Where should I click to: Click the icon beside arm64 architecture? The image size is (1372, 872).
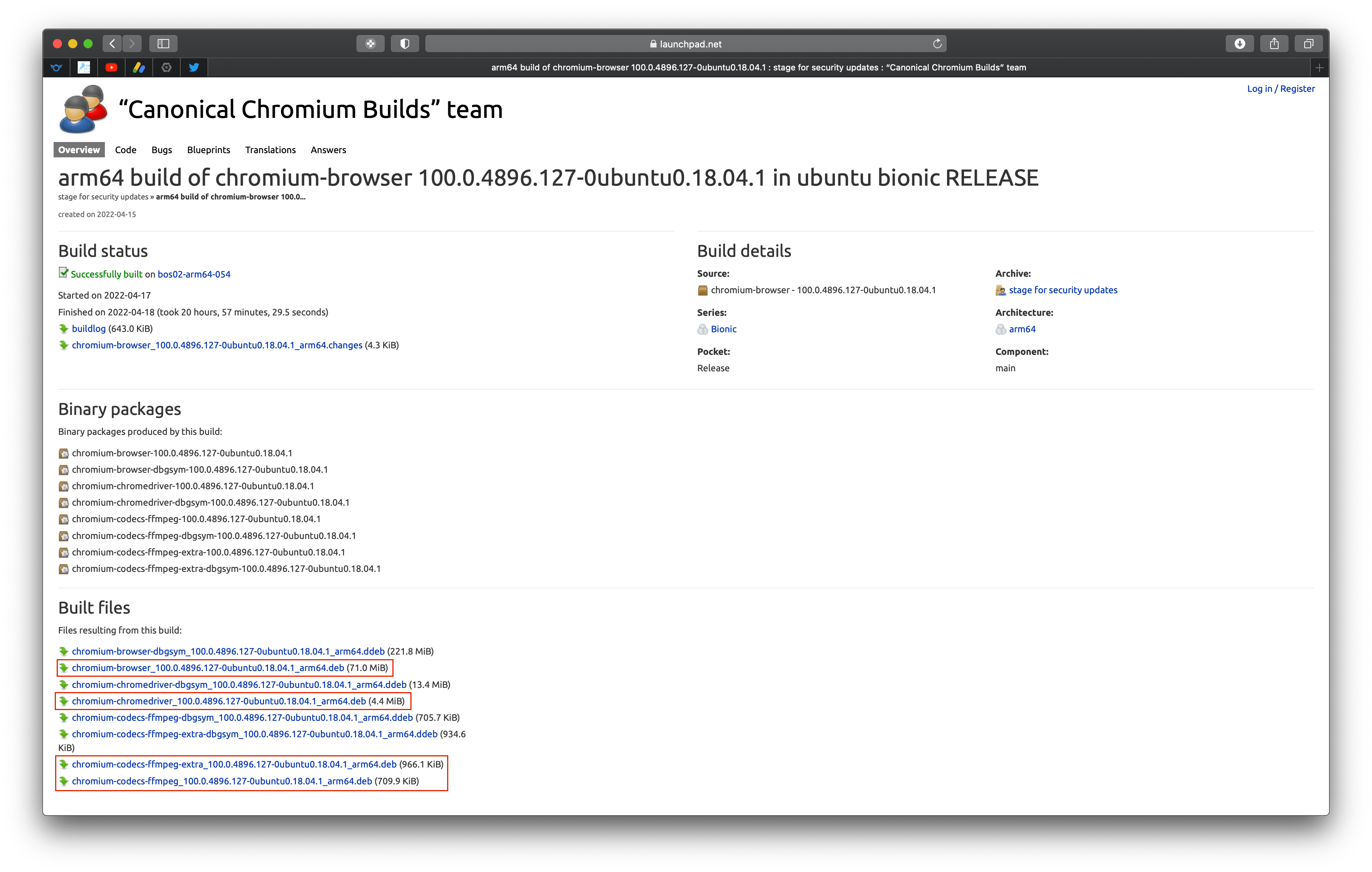click(x=1001, y=329)
